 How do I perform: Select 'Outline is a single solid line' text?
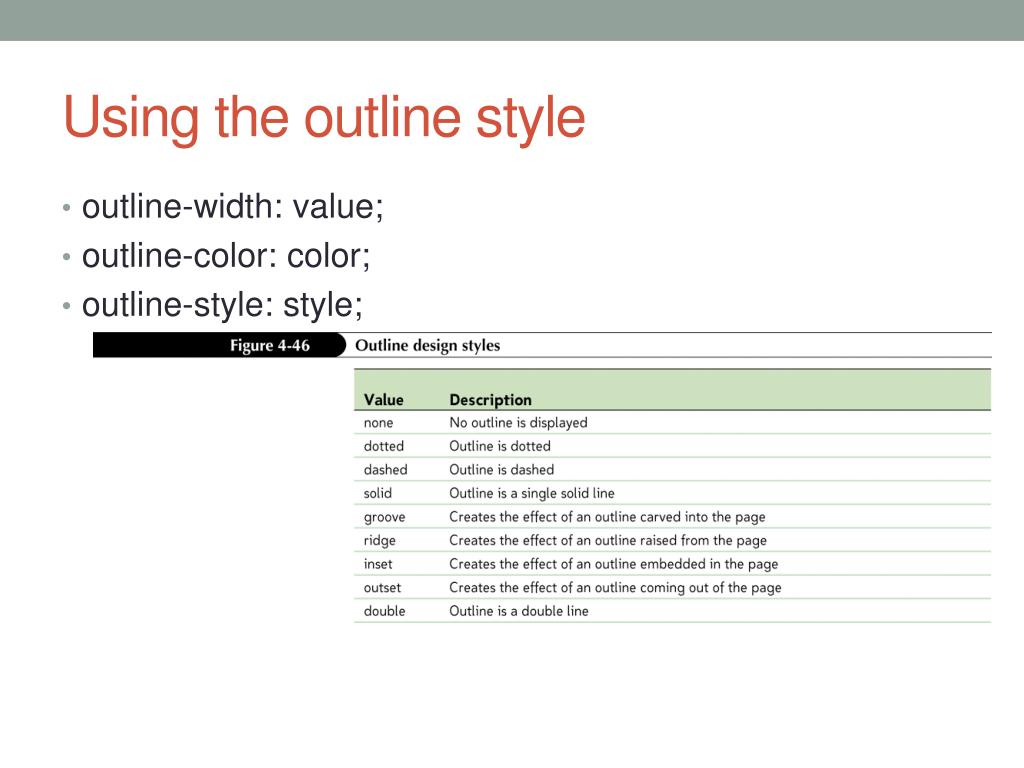click(x=532, y=494)
